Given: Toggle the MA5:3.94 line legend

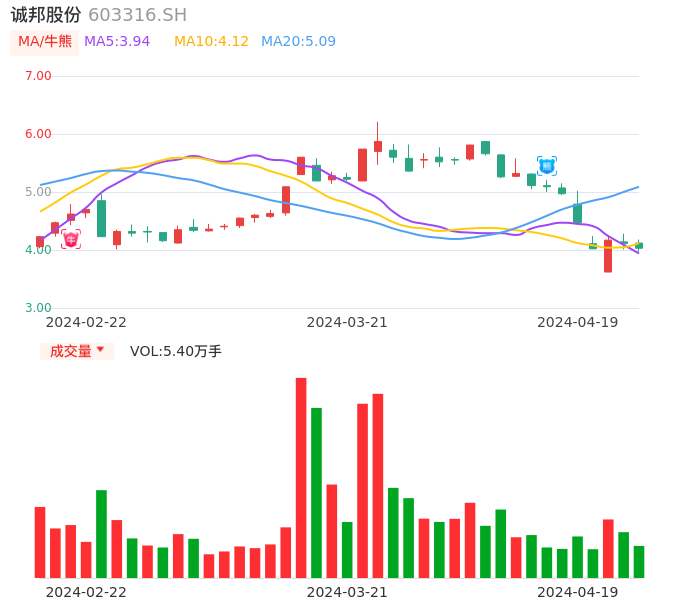Looking at the screenshot, I should [117, 42].
